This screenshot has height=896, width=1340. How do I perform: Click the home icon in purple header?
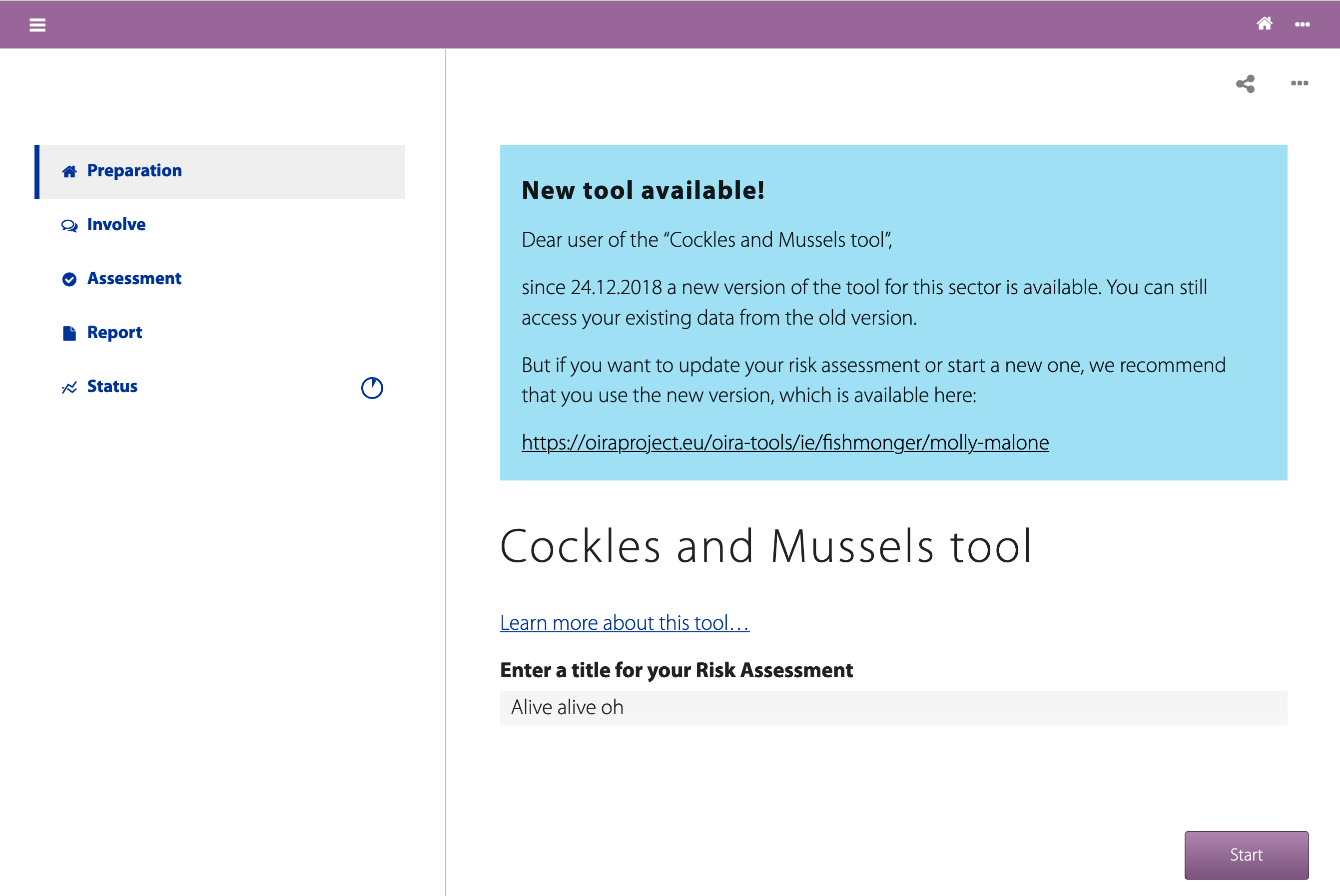click(x=1264, y=24)
